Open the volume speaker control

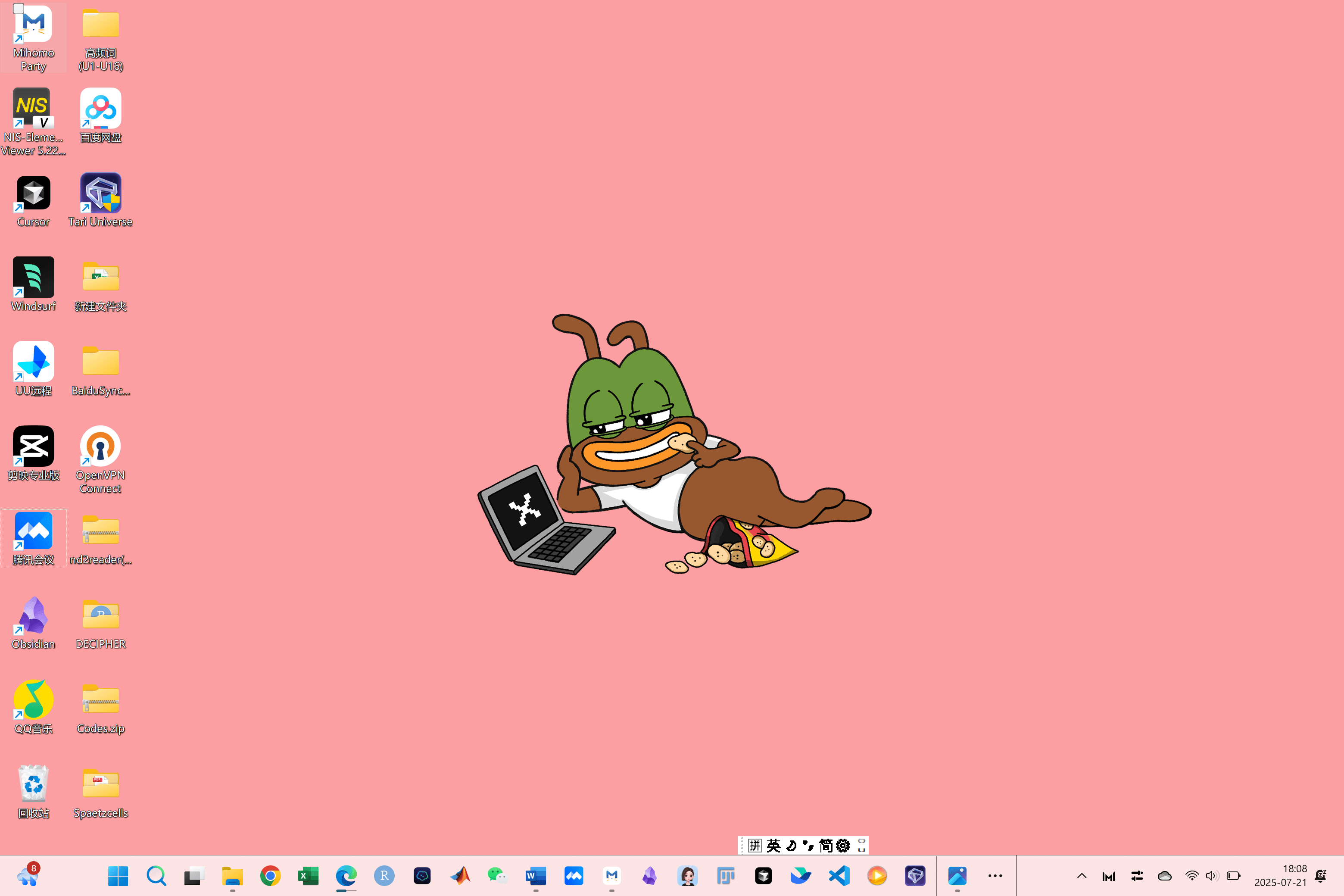(1213, 875)
